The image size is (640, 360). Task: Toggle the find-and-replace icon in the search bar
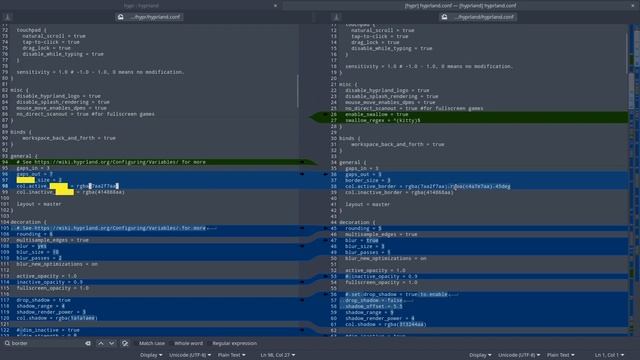click(125, 344)
